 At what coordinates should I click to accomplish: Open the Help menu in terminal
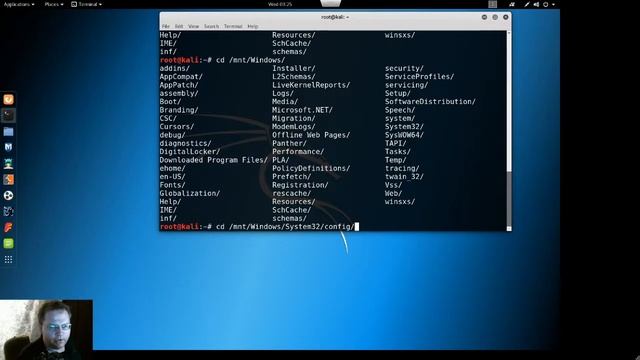(x=253, y=26)
